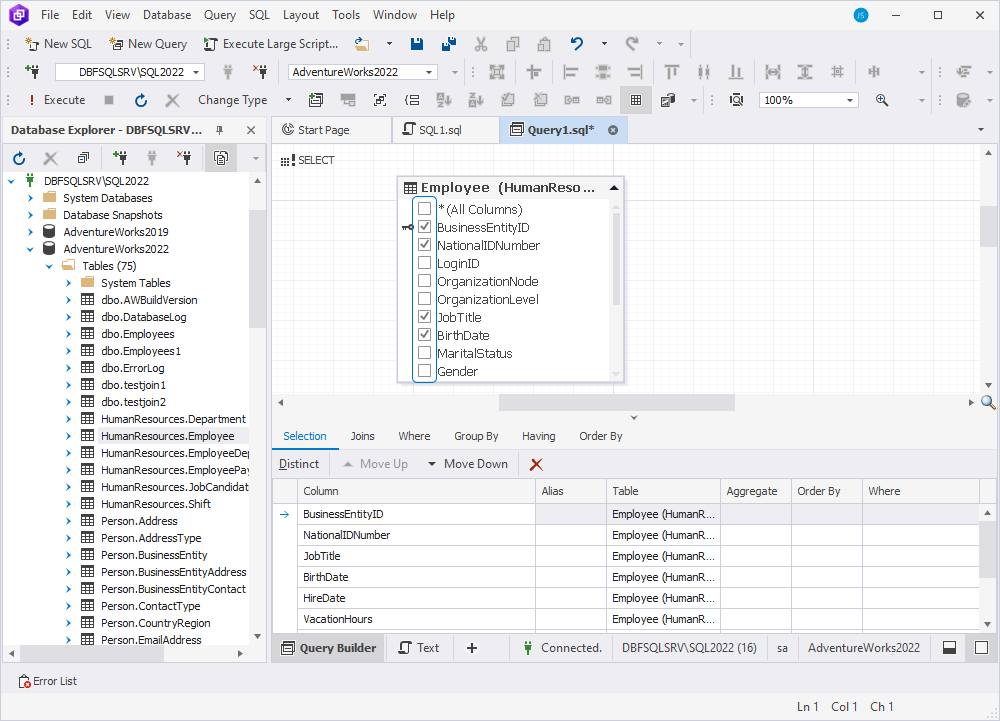
Task: Click the Employee column list scrollbar
Action: (616, 259)
